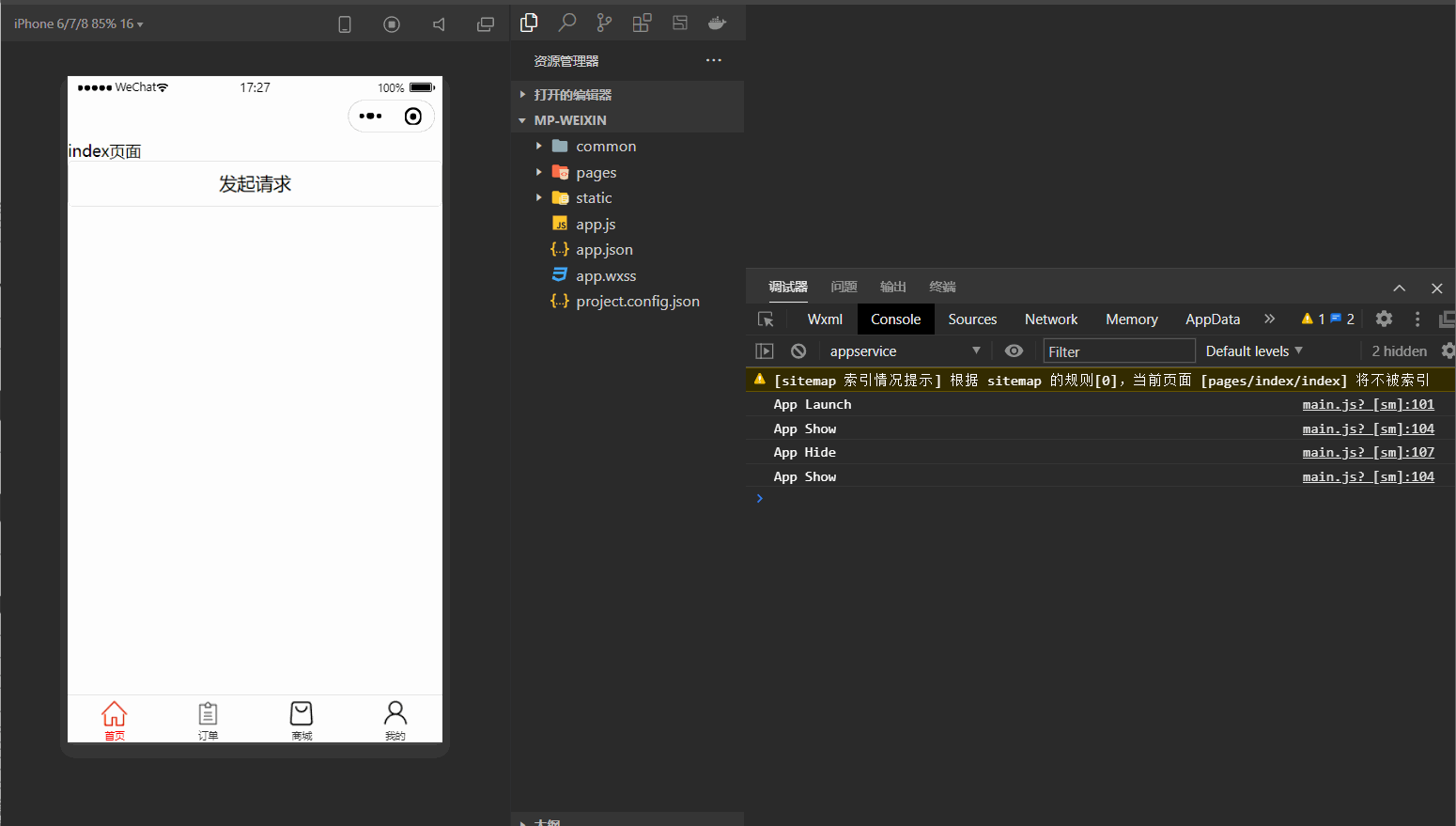The image size is (1456, 826).
Task: Switch to the 调试器 tab
Action: tap(788, 287)
